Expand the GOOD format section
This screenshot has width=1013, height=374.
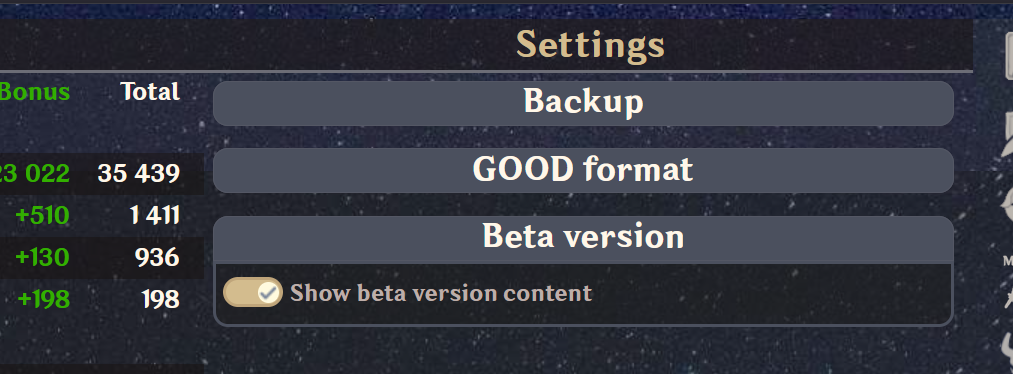coord(583,170)
